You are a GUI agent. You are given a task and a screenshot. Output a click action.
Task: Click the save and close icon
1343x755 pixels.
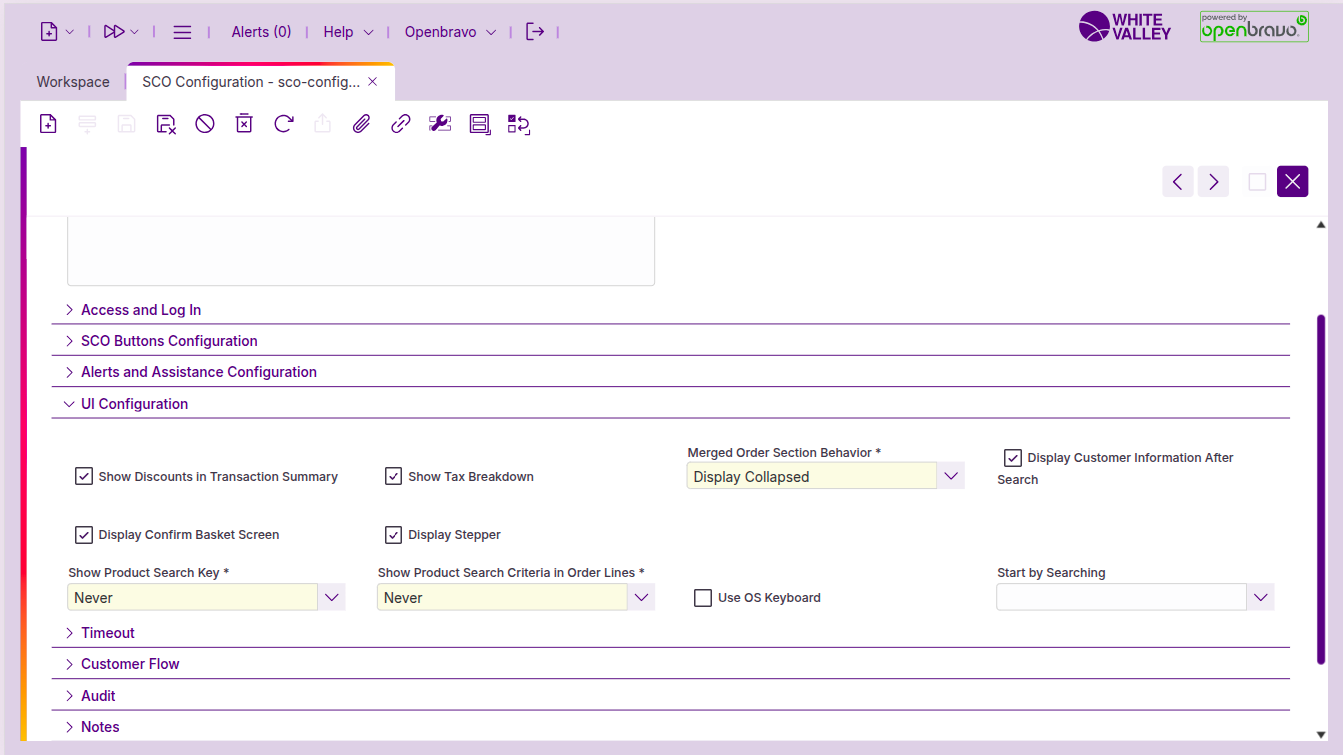166,124
